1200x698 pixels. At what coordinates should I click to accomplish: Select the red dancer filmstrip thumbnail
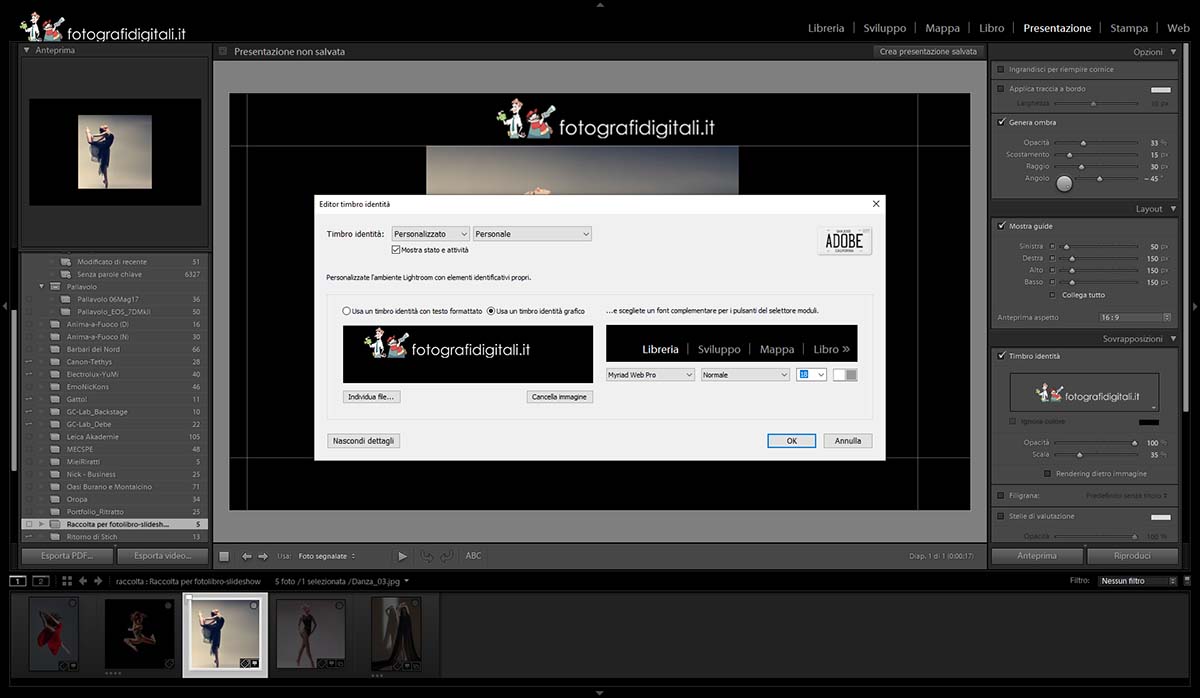pyautogui.click(x=53, y=633)
